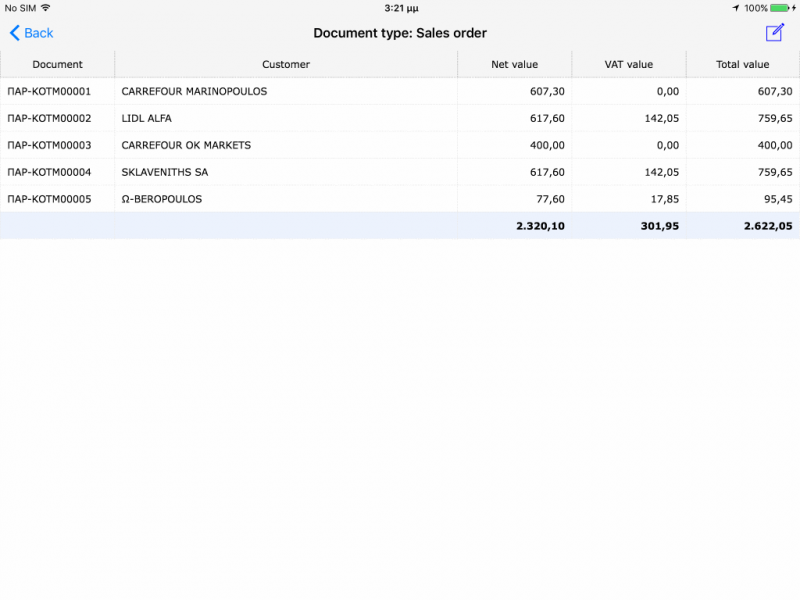
Task: Sort by the Customer column header
Action: pos(286,64)
